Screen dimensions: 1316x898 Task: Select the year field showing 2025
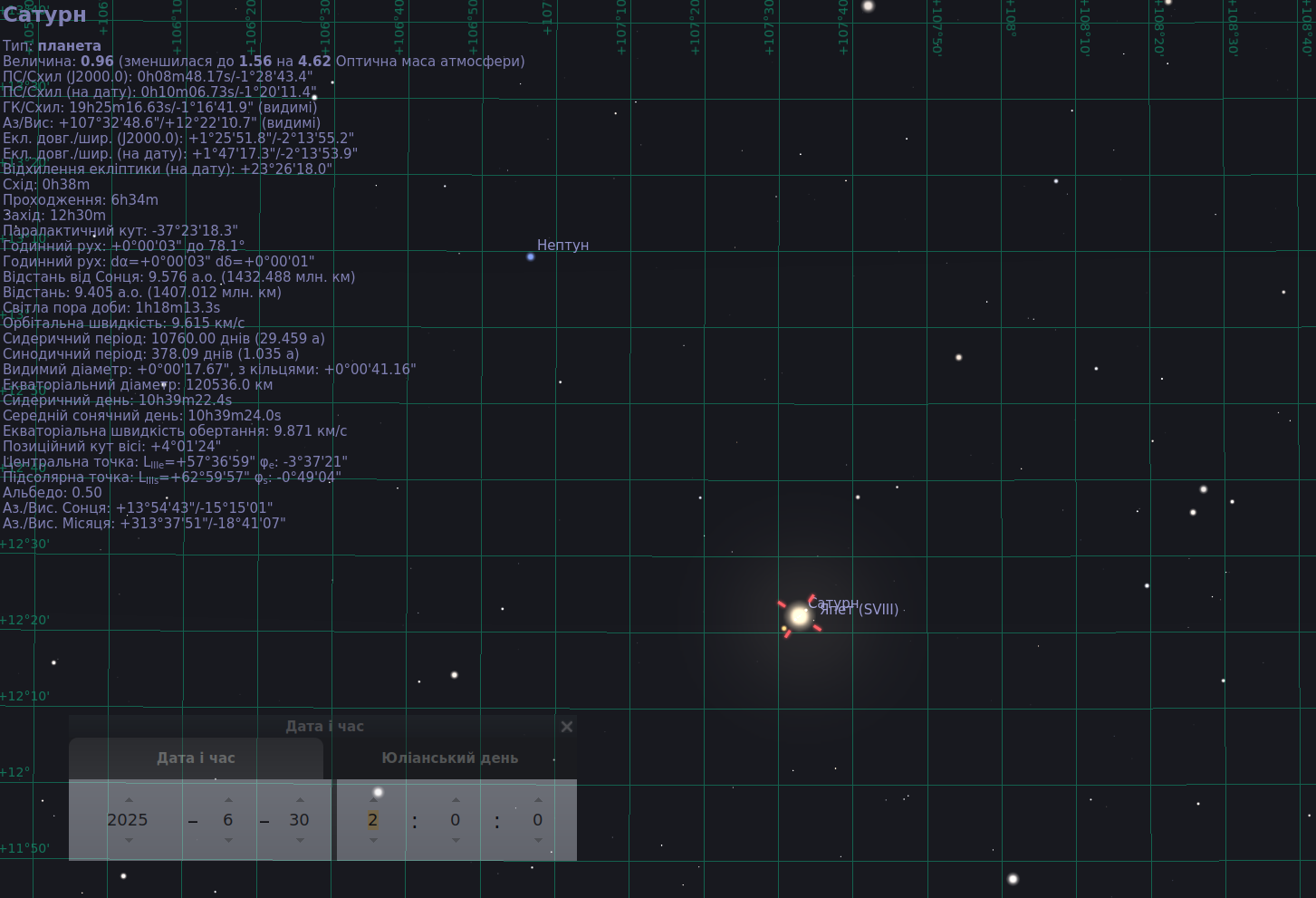128,820
